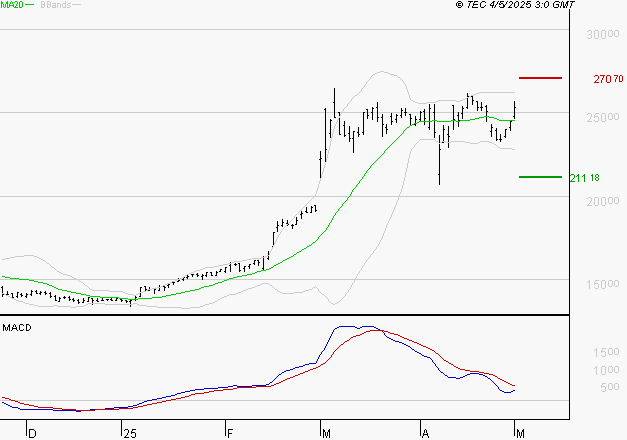This screenshot has height=440, width=627.
Task: Click the MACD 1000 axis label
Action: (x=606, y=370)
